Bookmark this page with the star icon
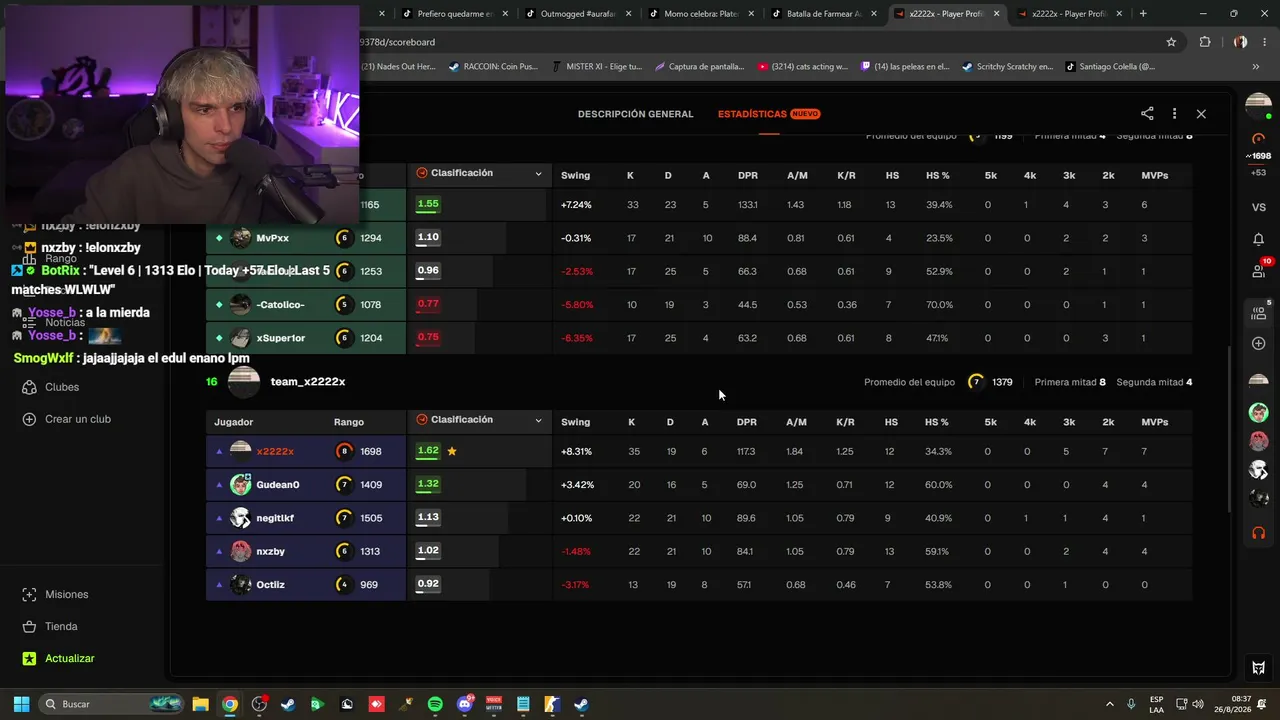 [x=1171, y=42]
